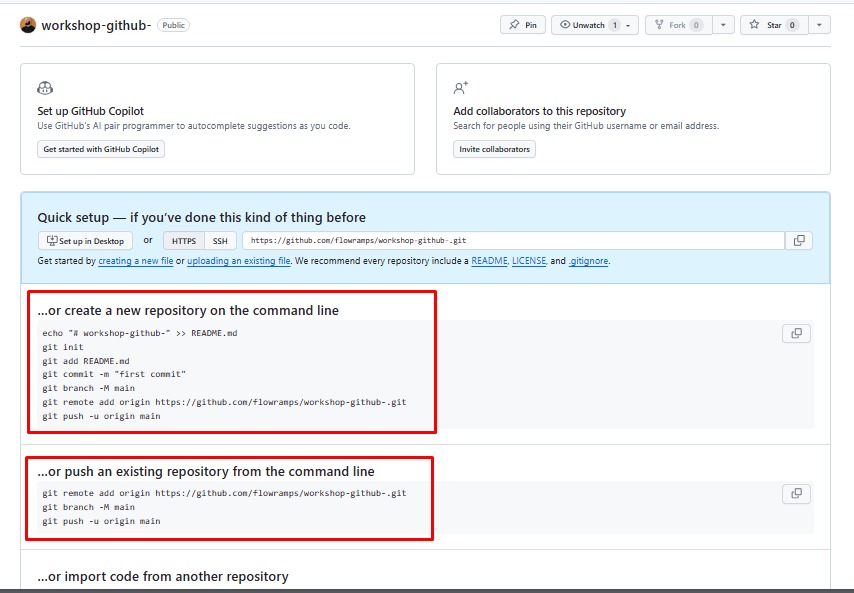Pin the workshop-github- repository
This screenshot has height=593, width=854.
(523, 25)
